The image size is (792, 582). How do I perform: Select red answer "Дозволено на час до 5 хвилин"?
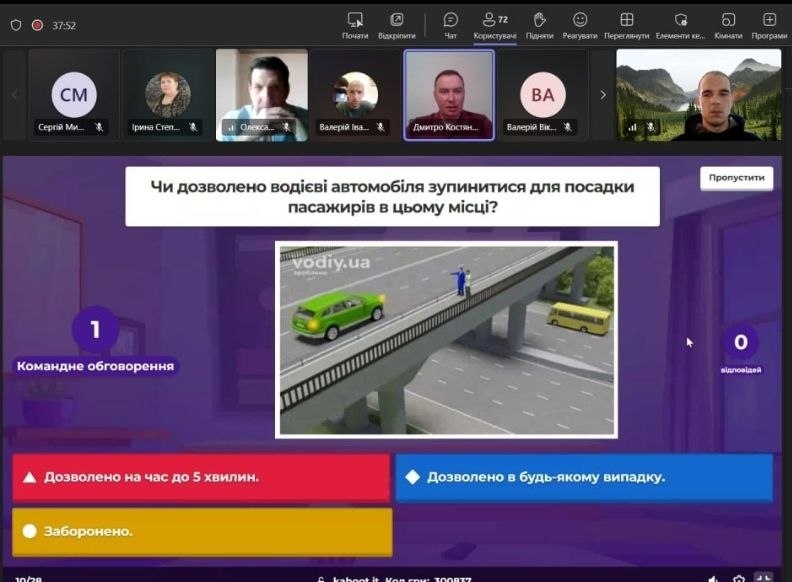pos(201,477)
